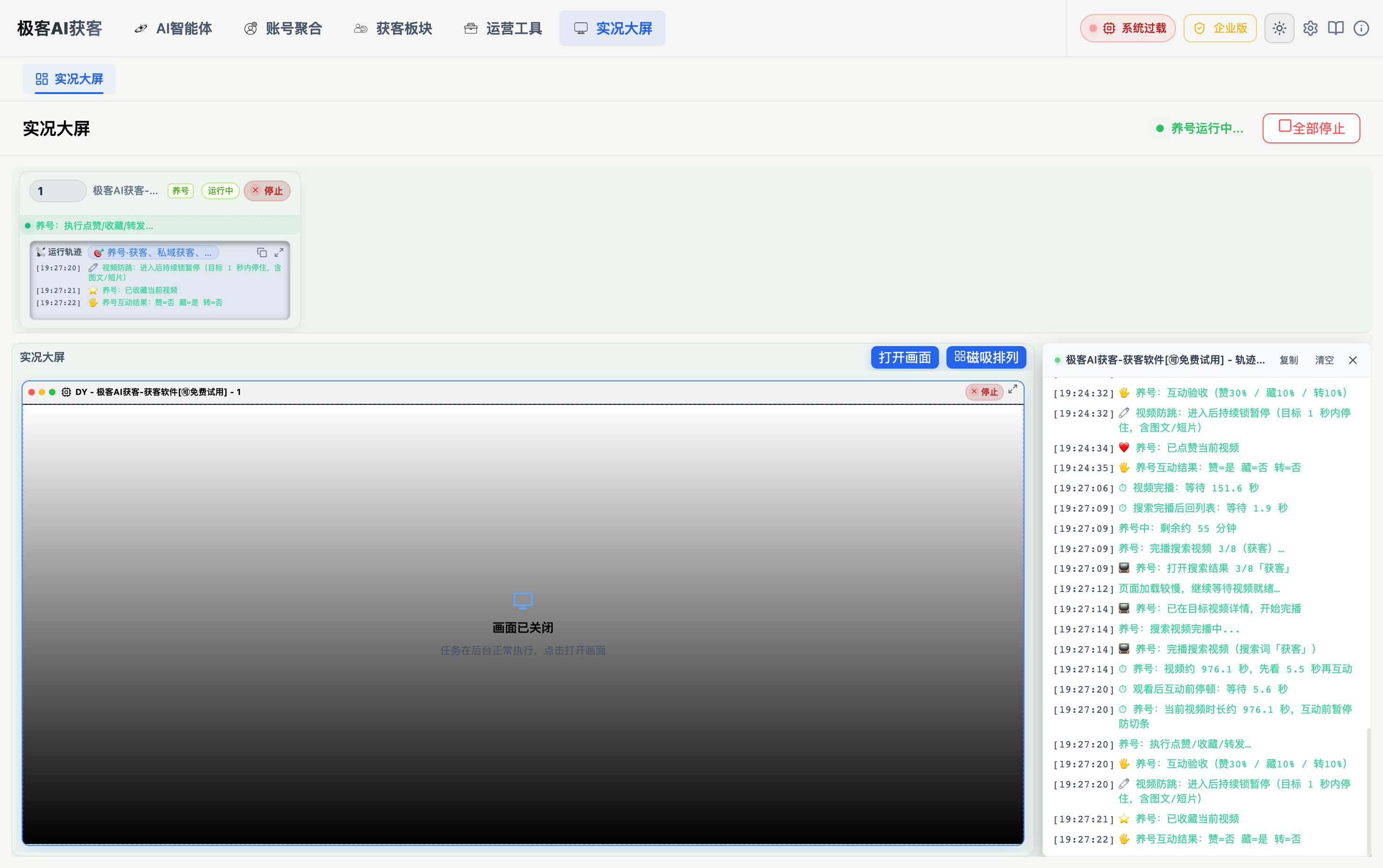1383x868 pixels.
Task: Click the account number field showing 1
Action: coord(57,191)
